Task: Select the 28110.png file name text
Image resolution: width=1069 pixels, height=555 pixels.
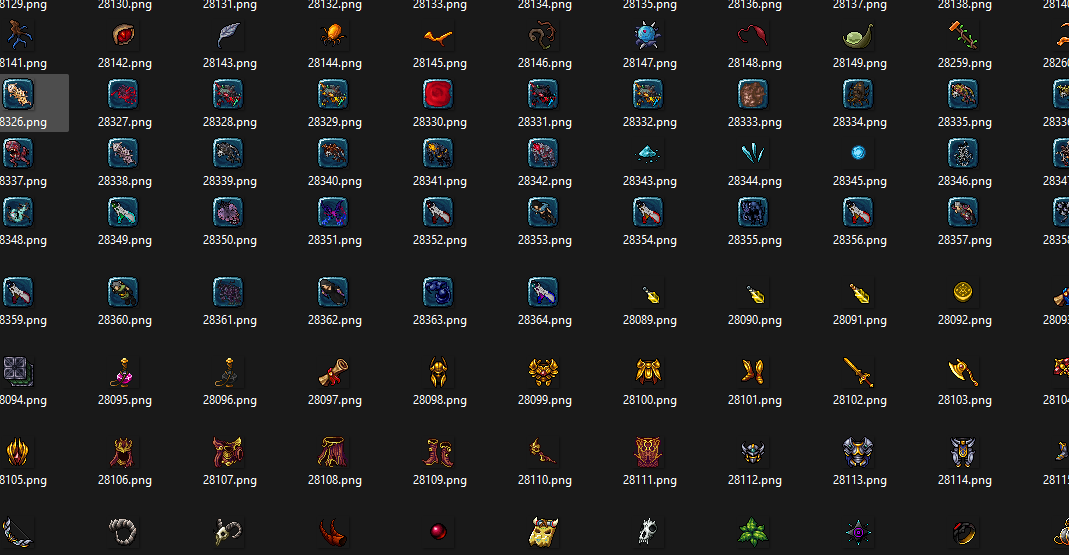Action: point(545,480)
